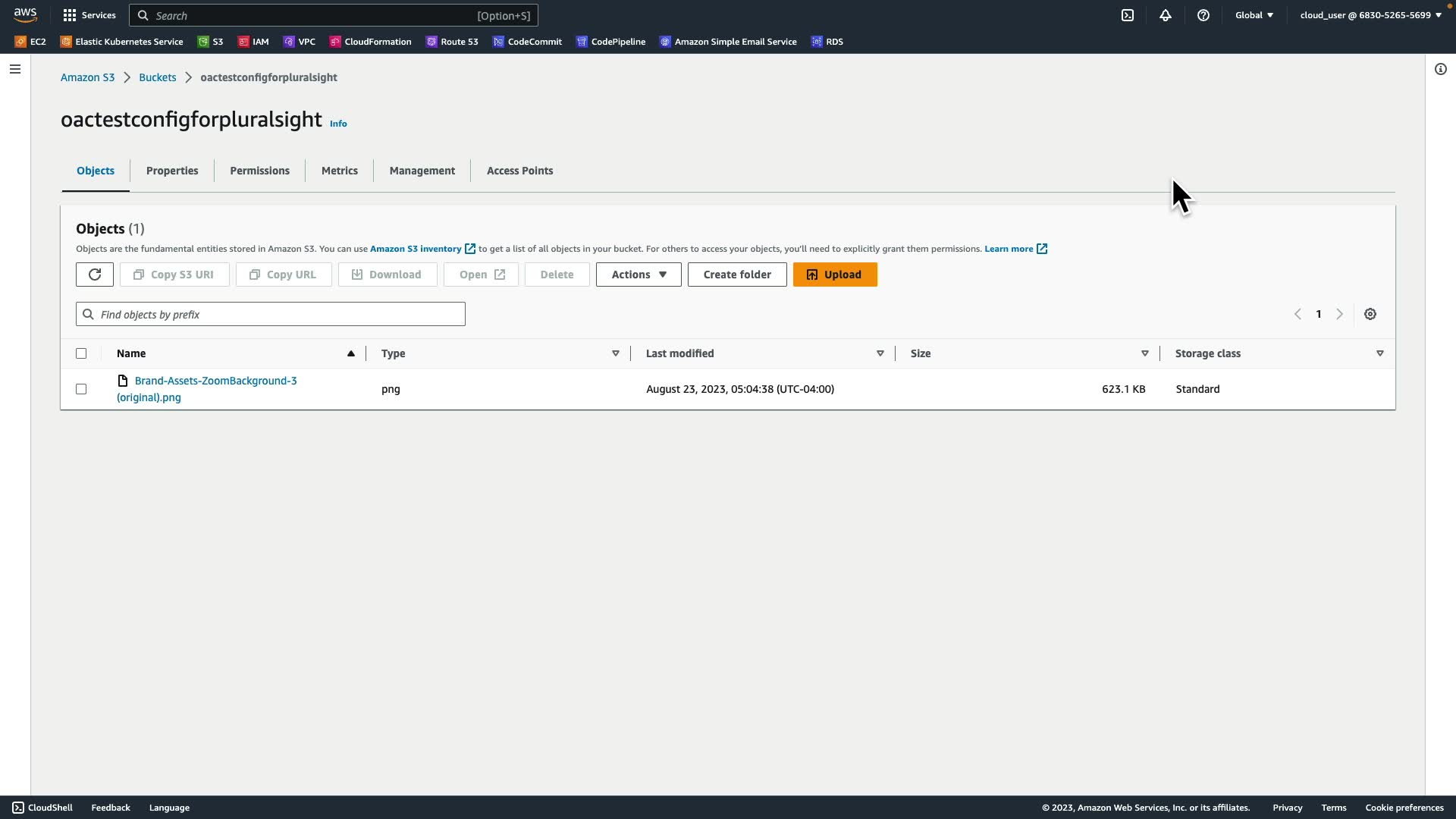Open the table preferences gear icon

1370,314
